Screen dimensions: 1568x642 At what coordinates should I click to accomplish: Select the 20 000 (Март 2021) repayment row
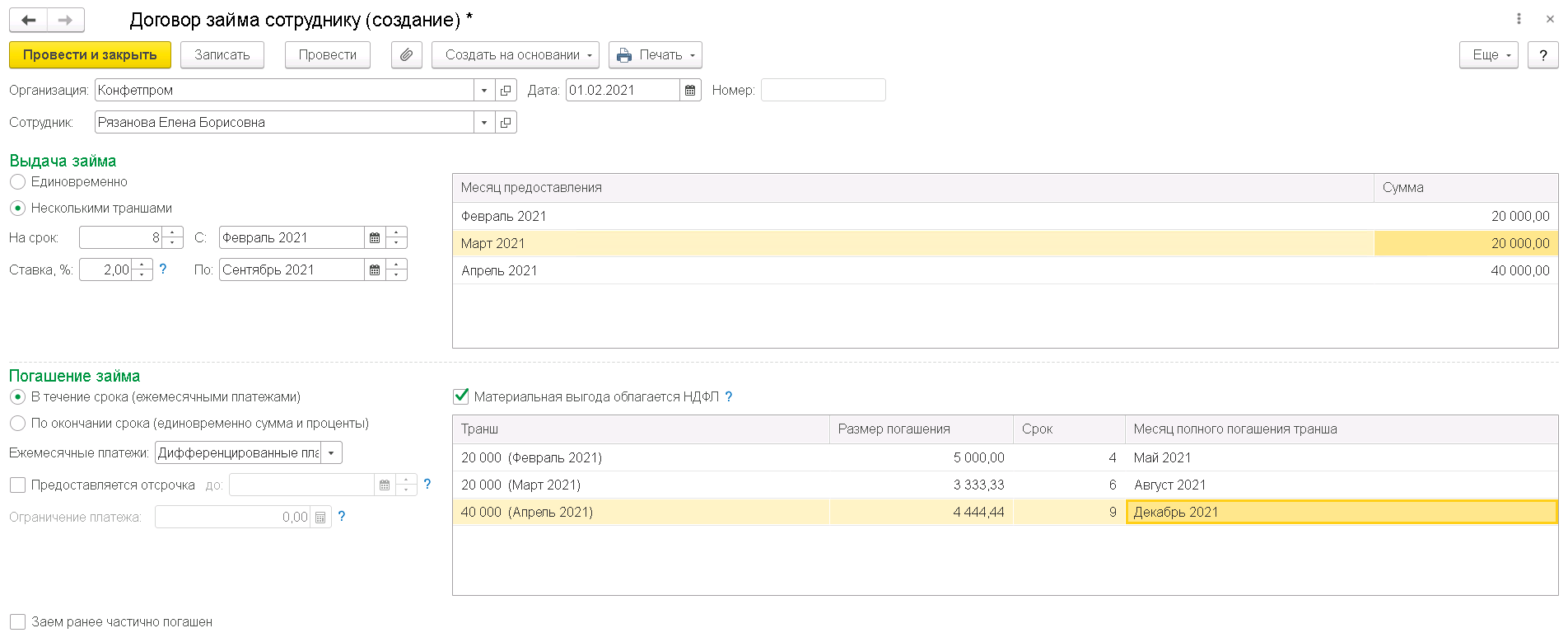pyautogui.click(x=1005, y=485)
